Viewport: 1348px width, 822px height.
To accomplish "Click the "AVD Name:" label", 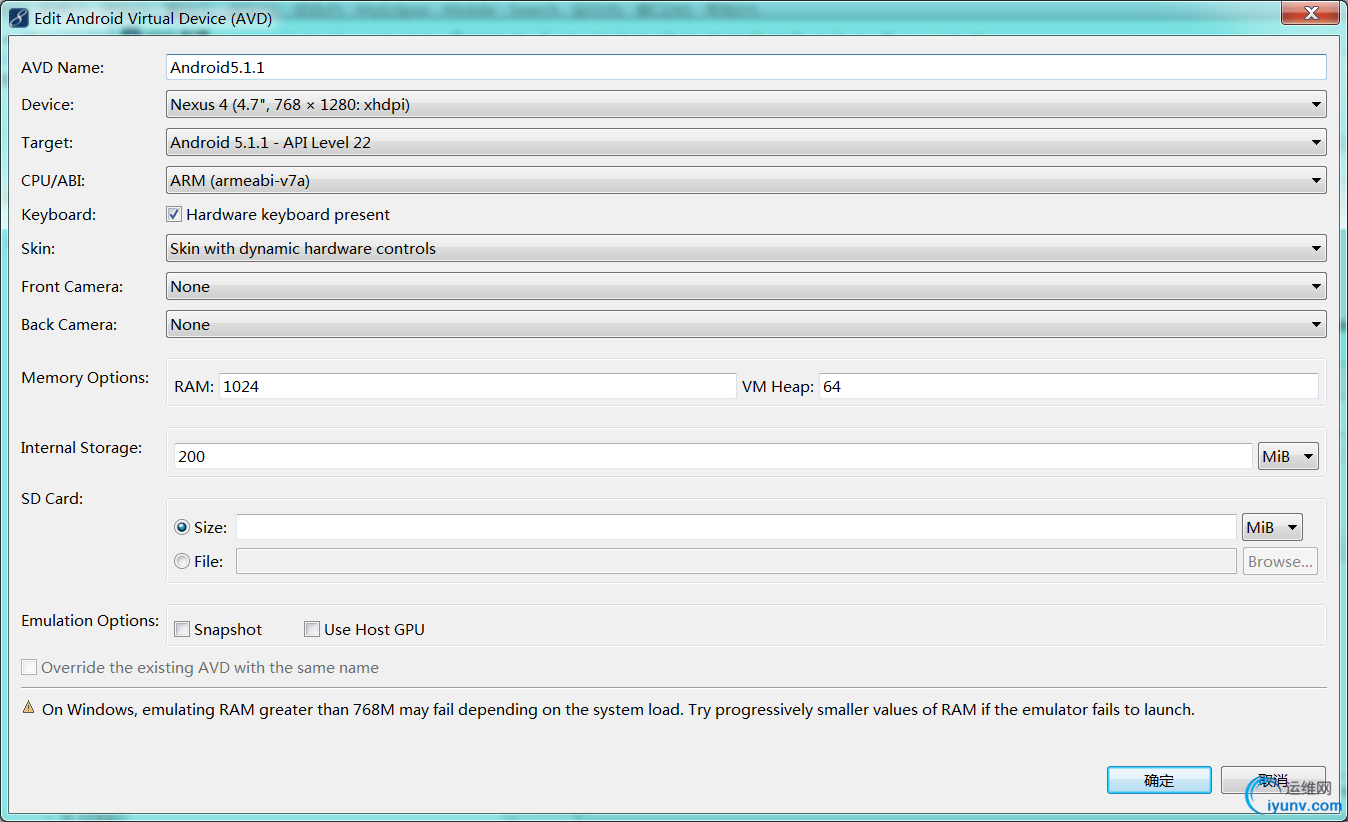I will click(63, 67).
